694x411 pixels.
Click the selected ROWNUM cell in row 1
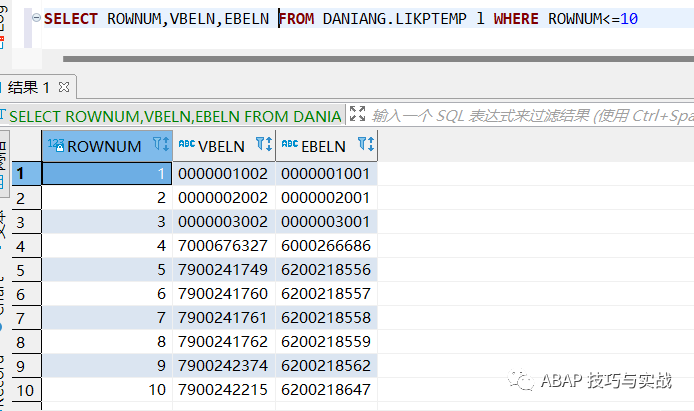coord(107,173)
